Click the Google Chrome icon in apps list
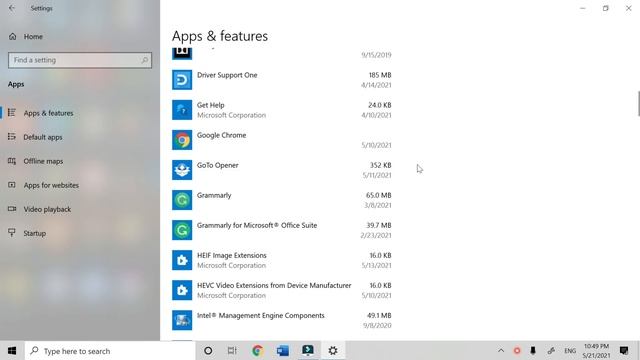 point(182,140)
